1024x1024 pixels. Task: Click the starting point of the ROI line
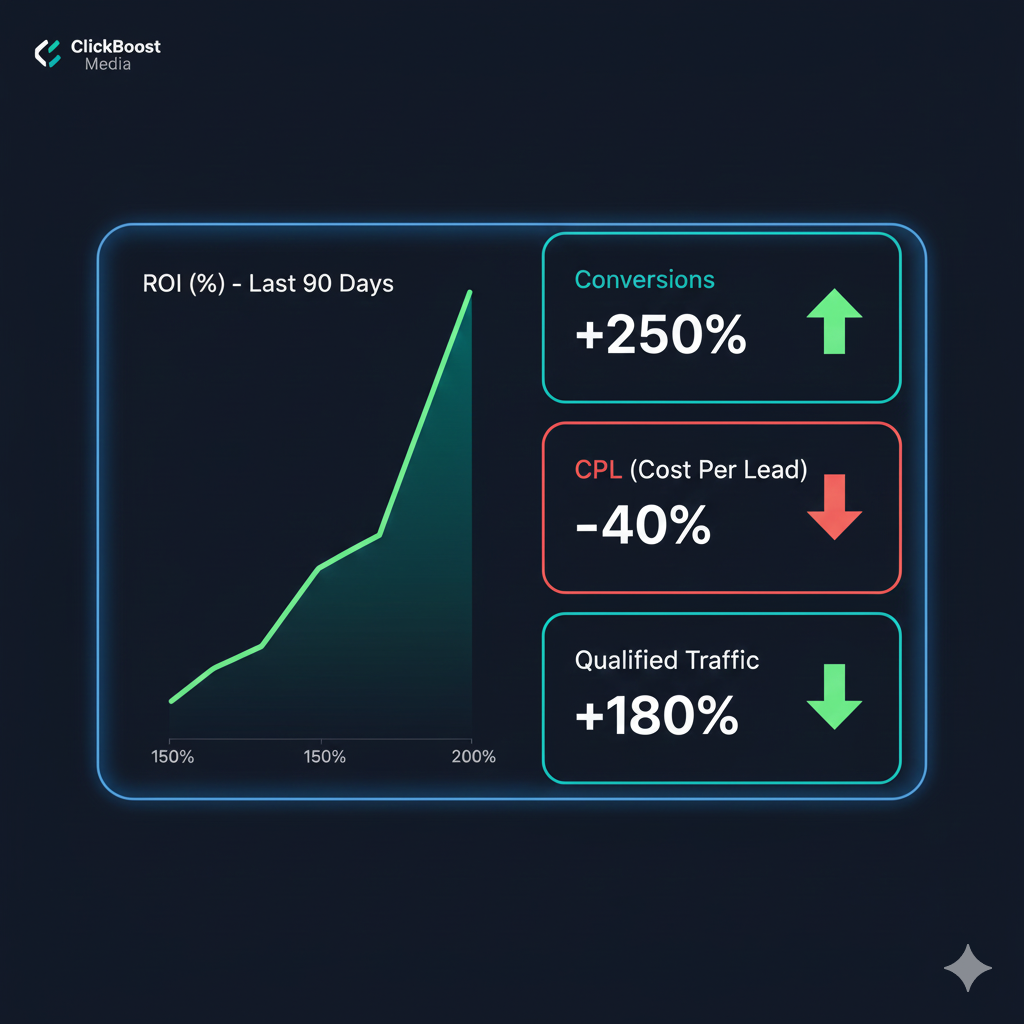pos(172,701)
